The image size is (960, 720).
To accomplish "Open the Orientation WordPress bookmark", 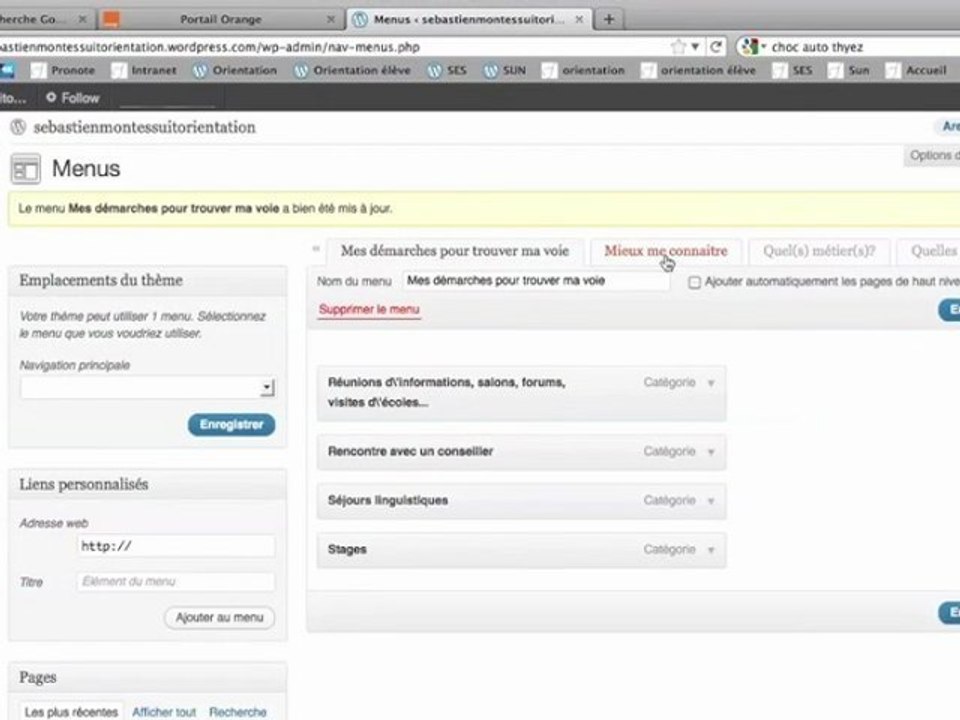I will pos(235,70).
